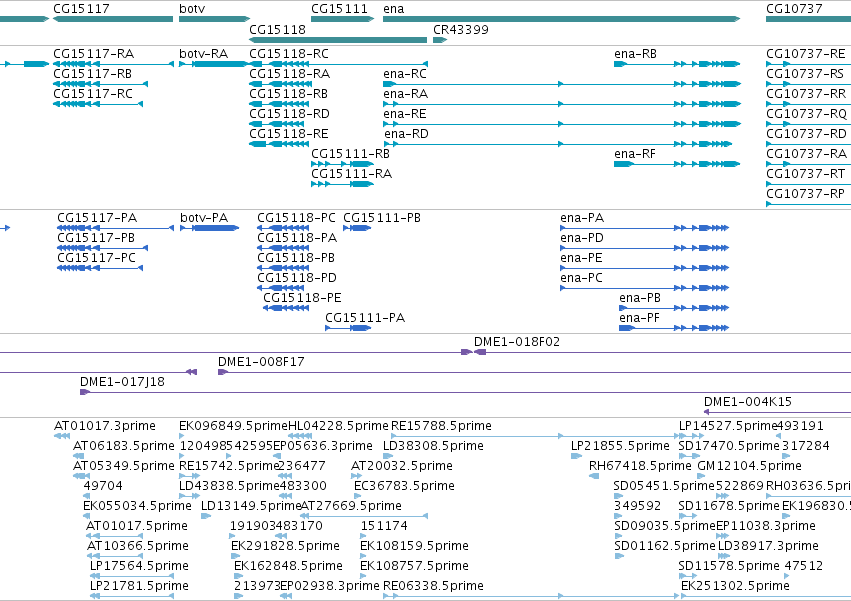Click the ena-RB transcript label
Screen dimensions: 851x601
click(x=636, y=54)
